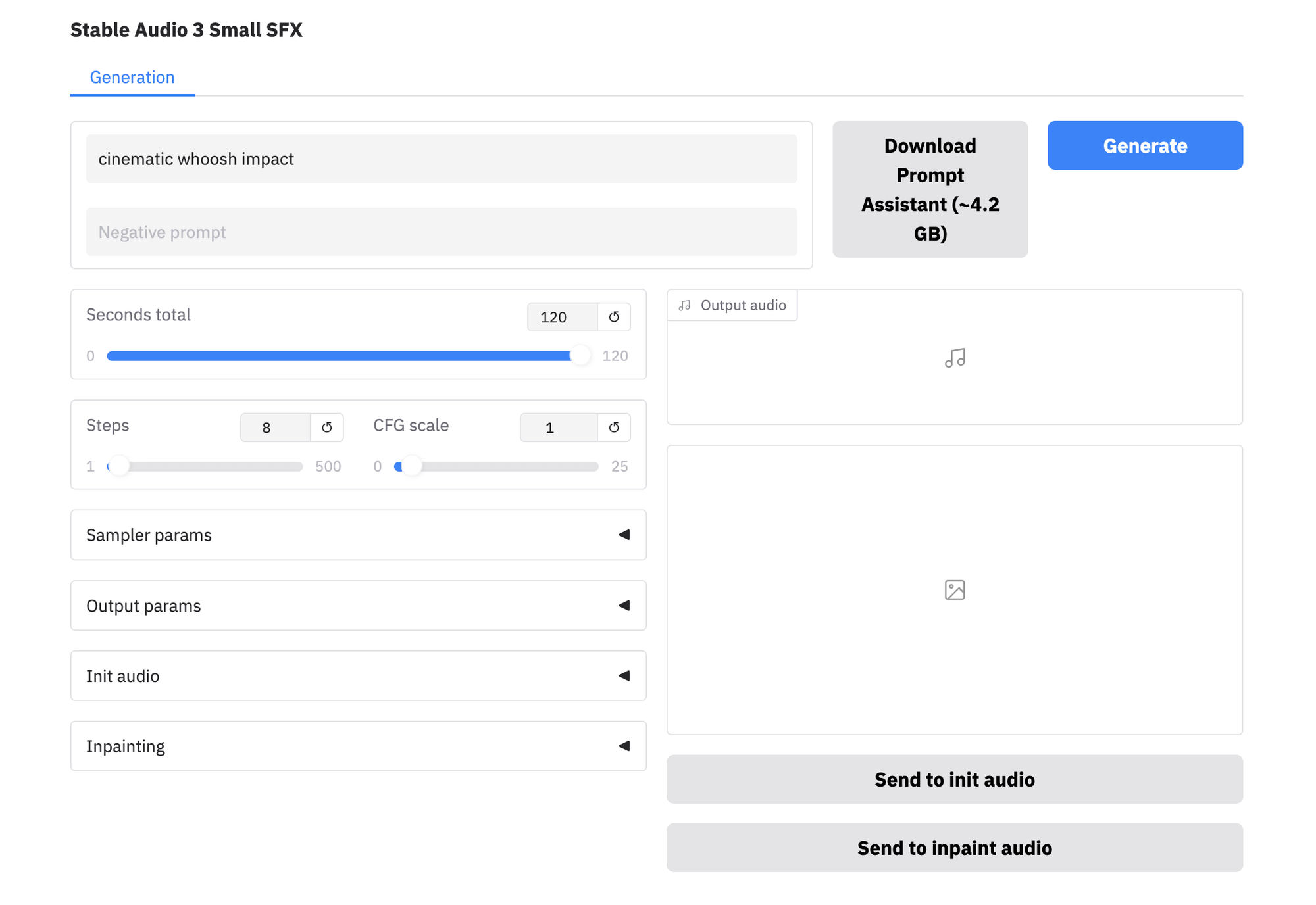Click the 'Steps' label
This screenshot has height=905, width=1316.
tap(108, 426)
